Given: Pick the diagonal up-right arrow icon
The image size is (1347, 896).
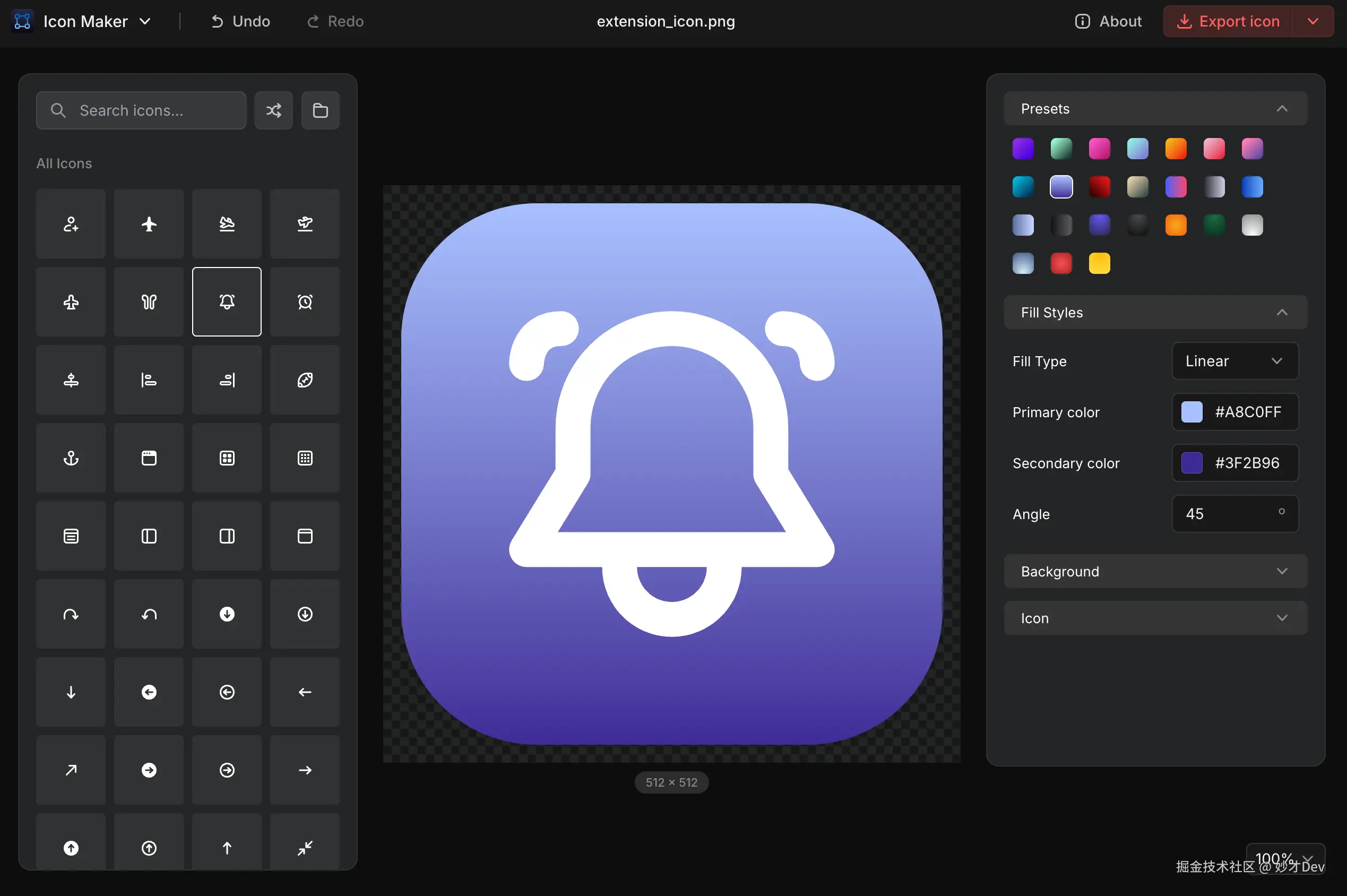Looking at the screenshot, I should click(71, 770).
